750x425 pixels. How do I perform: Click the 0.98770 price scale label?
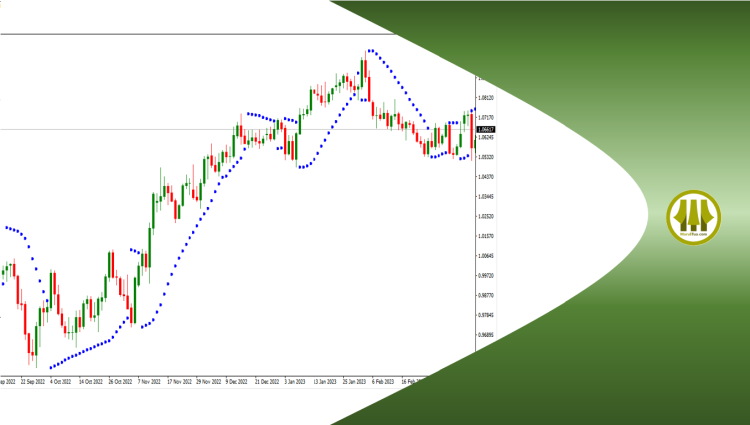tap(486, 295)
